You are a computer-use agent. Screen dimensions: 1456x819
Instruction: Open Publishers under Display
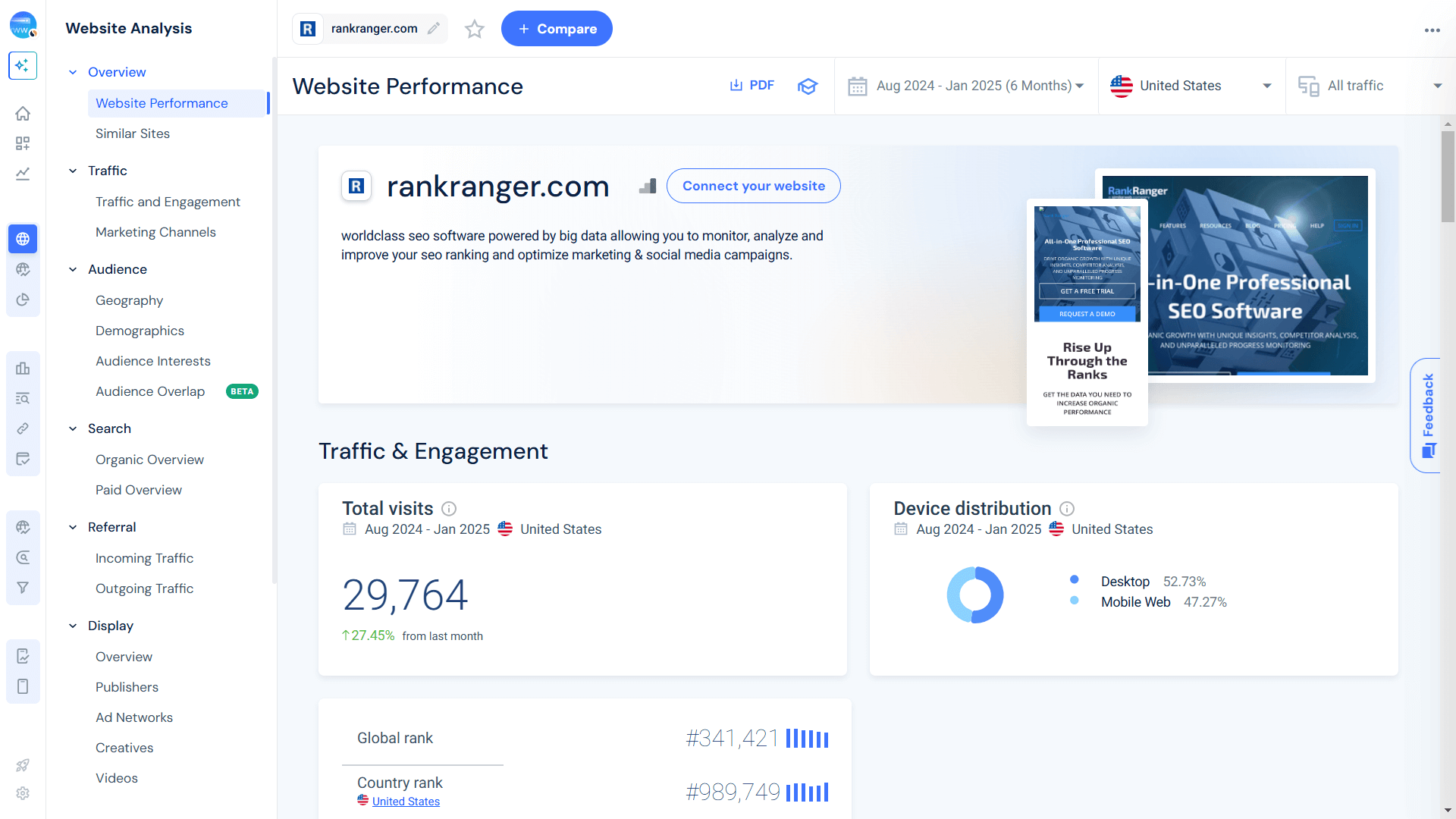click(x=127, y=687)
